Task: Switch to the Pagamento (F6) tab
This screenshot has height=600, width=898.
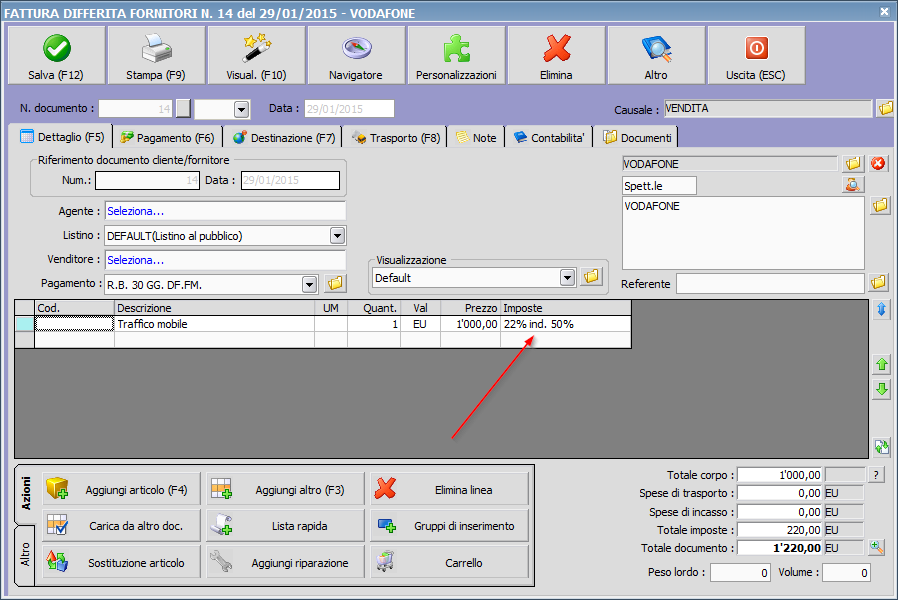Action: [167, 138]
